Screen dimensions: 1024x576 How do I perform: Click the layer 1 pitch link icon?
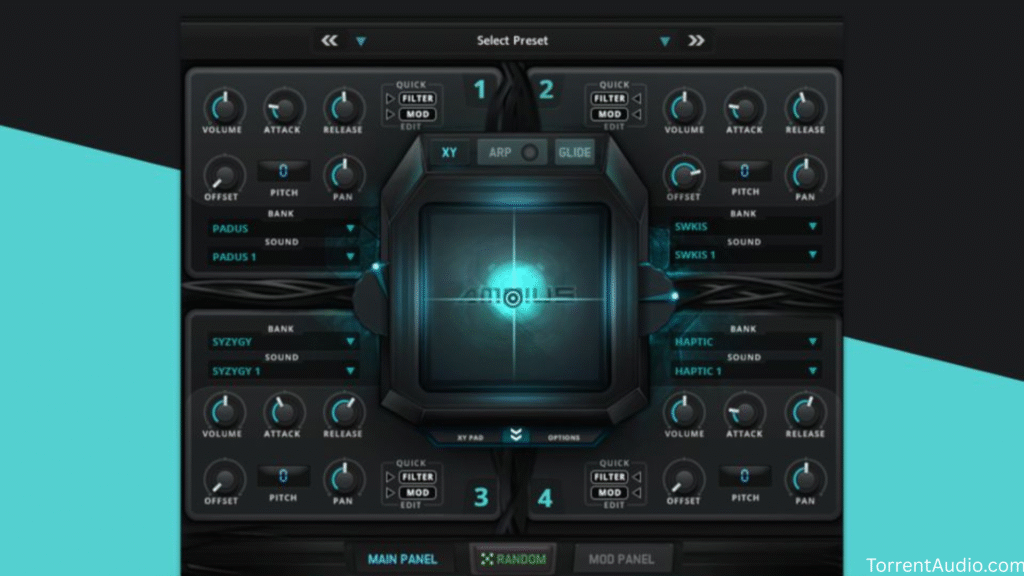click(x=283, y=171)
